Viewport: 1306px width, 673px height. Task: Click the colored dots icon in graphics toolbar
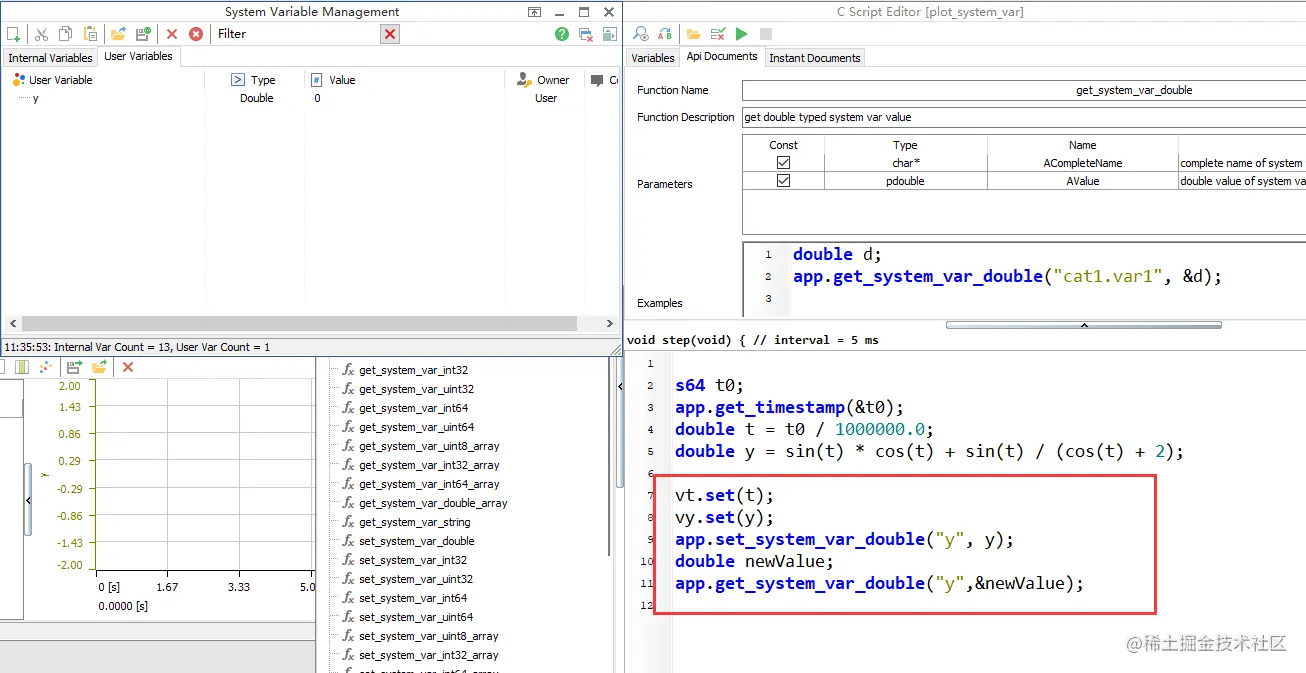click(x=45, y=367)
